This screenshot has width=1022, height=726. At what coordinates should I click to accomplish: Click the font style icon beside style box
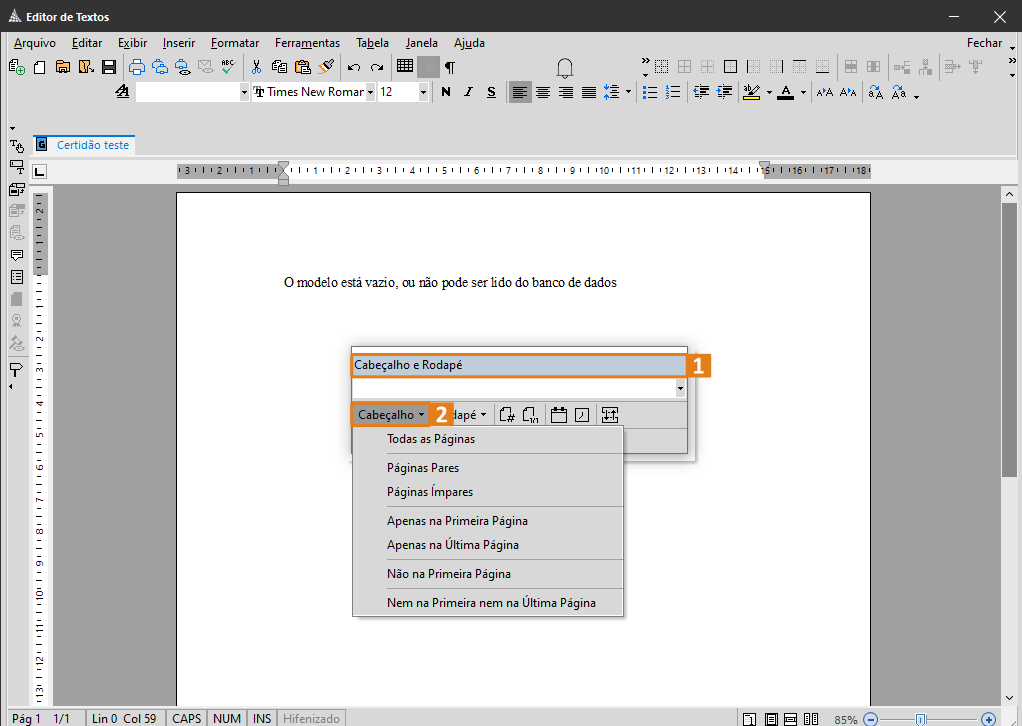pos(123,92)
